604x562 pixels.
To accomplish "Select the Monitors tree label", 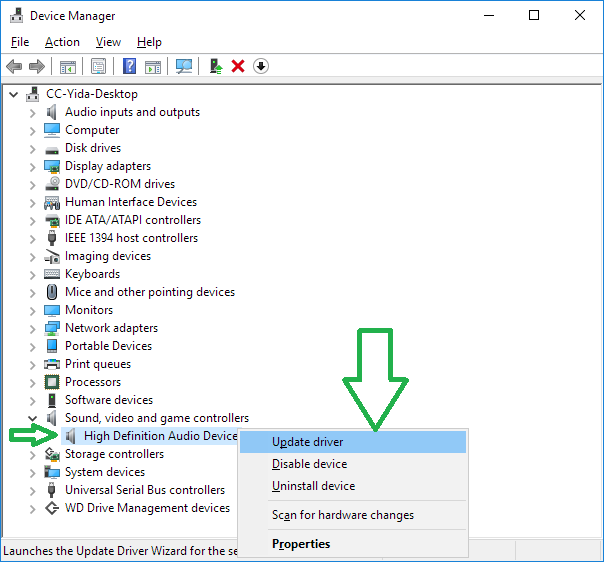I will click(x=89, y=310).
